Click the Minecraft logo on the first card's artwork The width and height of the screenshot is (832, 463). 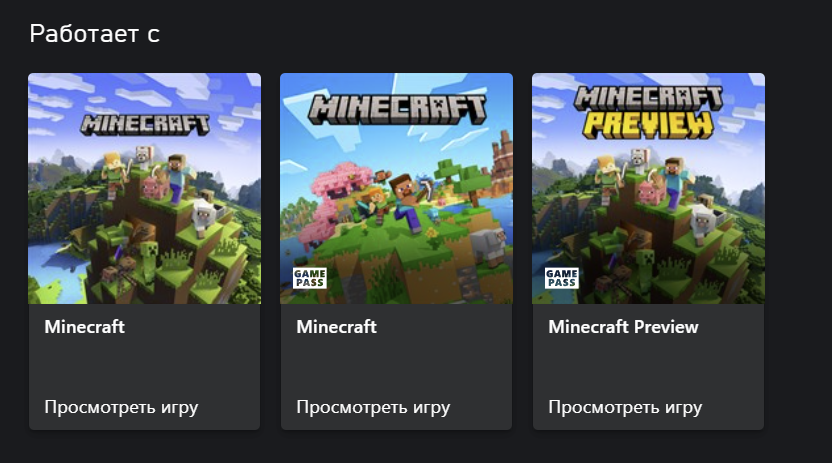(145, 124)
